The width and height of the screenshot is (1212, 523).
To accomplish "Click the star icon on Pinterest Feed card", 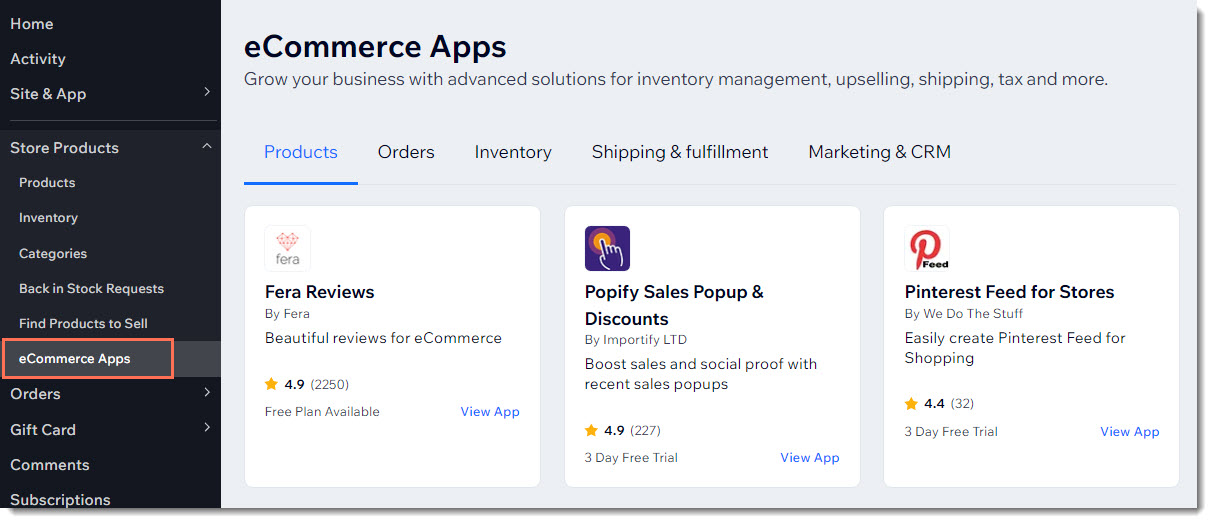I will click(x=911, y=404).
